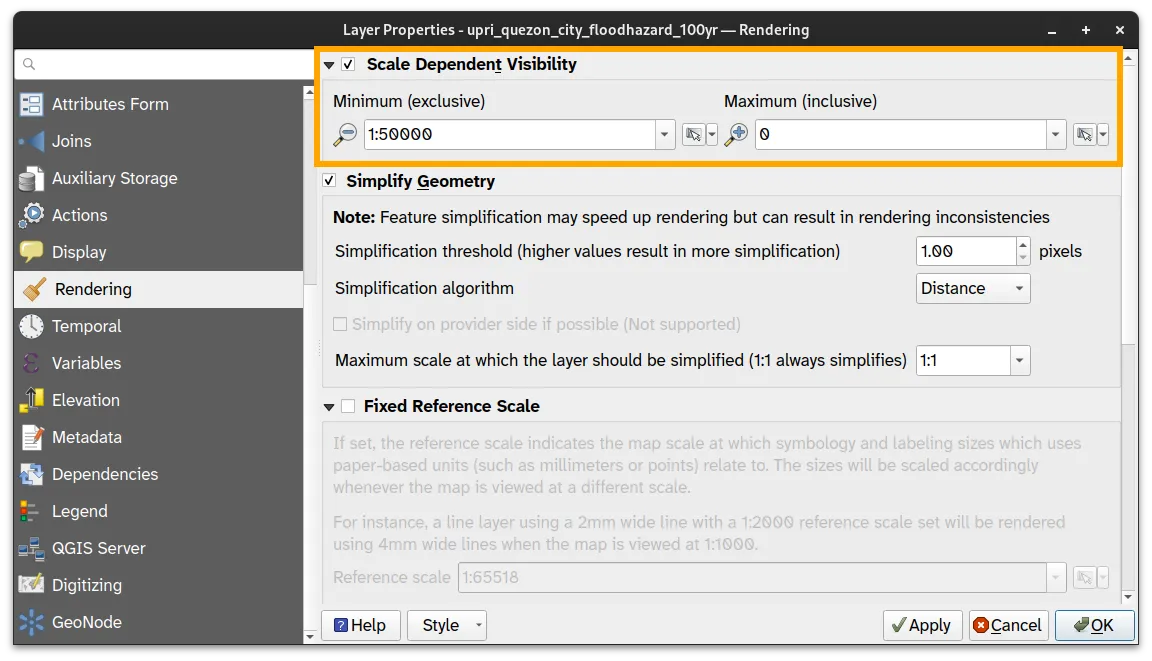This screenshot has width=1152, height=661.
Task: Click the Apply button
Action: click(922, 625)
